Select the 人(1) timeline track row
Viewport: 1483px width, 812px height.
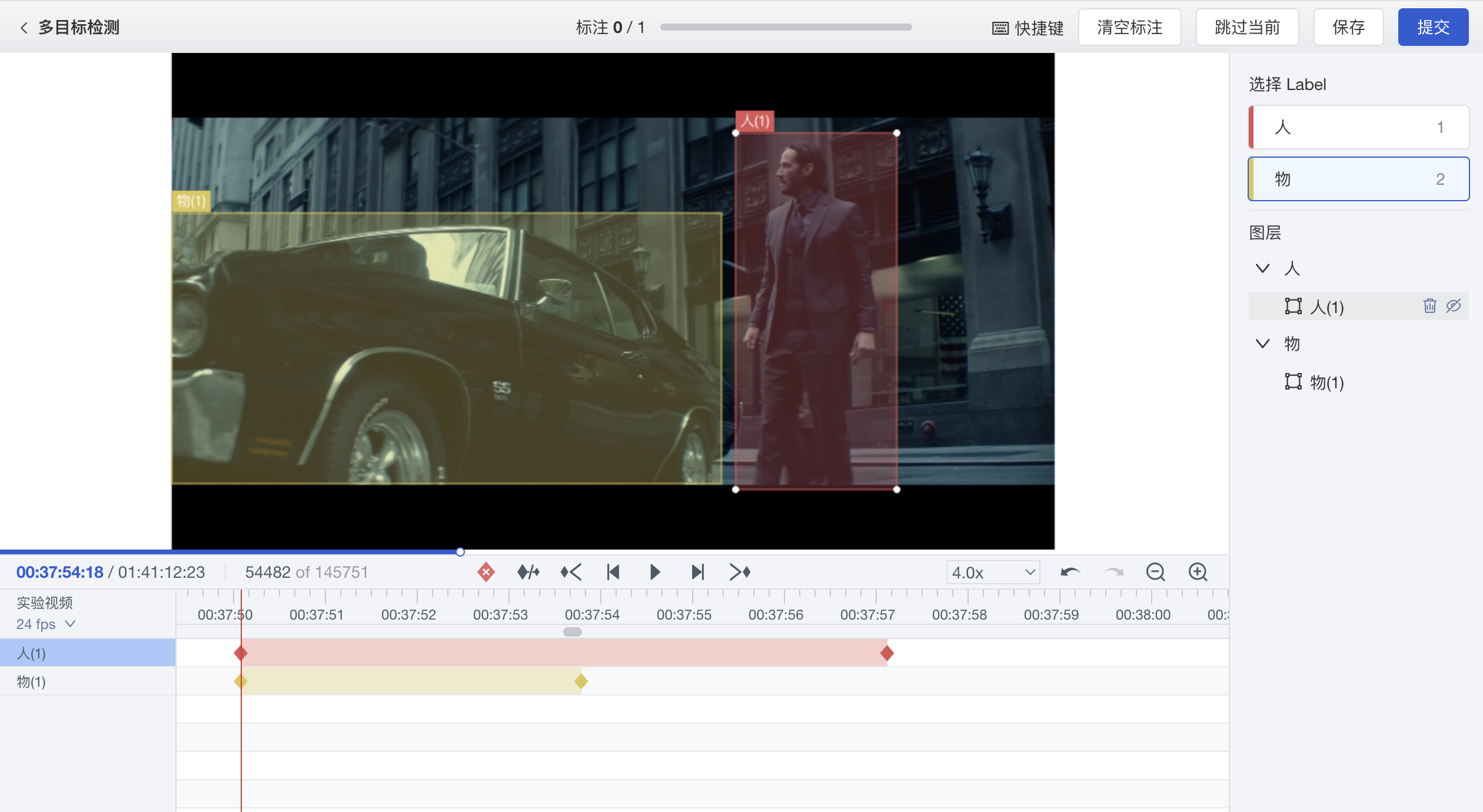88,653
